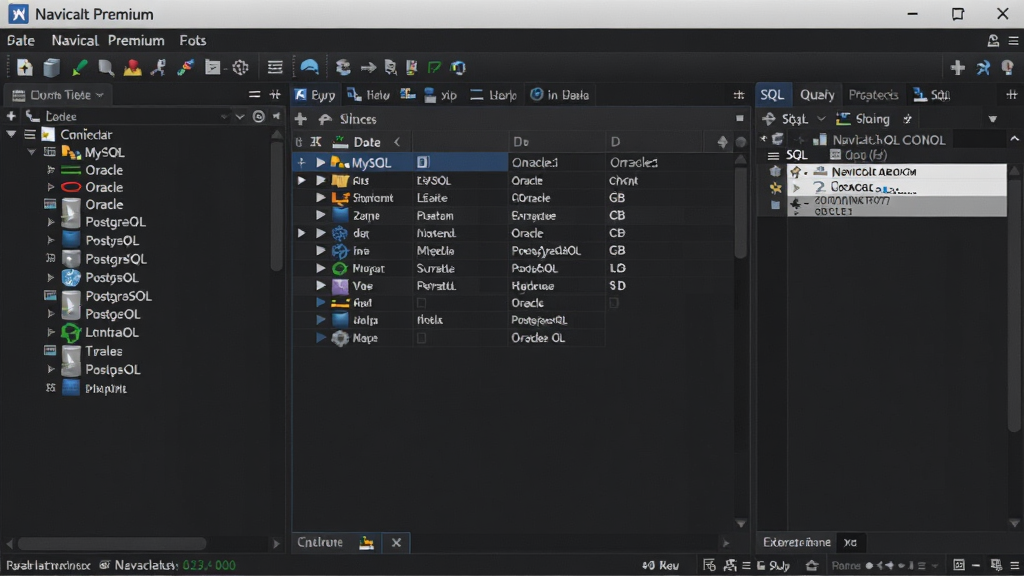Screen dimensions: 1024x576
Task: Toggle the left checkbox in the Aad row
Action: pos(421,303)
